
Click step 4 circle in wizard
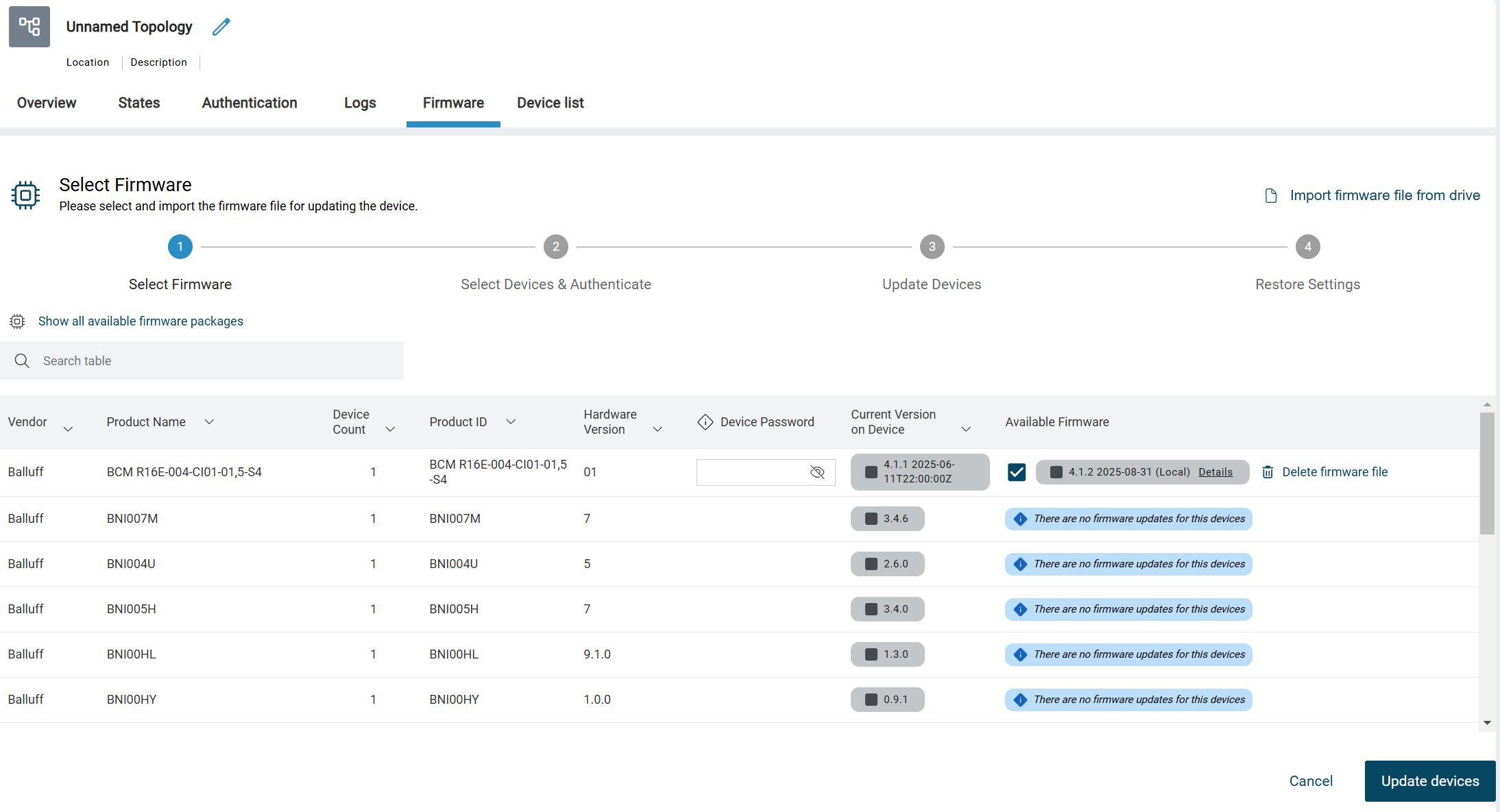(x=1308, y=247)
